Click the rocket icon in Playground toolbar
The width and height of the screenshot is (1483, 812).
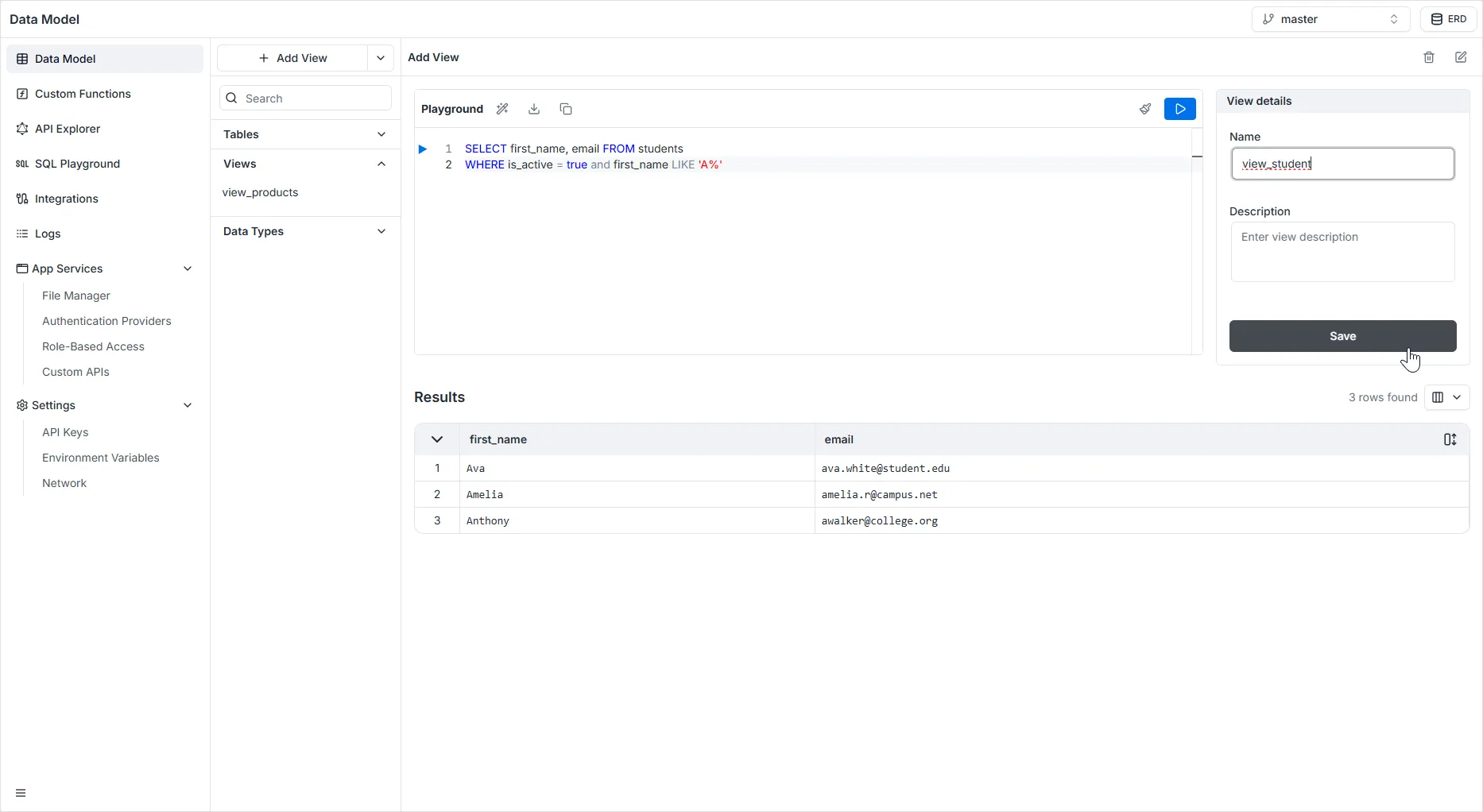point(1144,109)
